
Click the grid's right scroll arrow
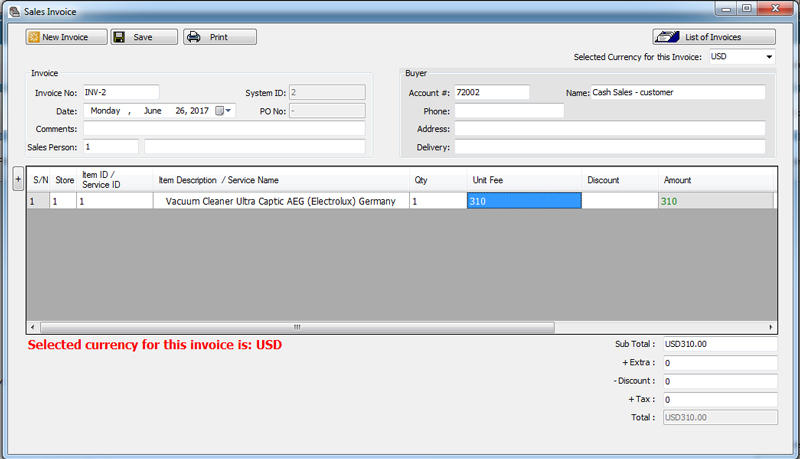(770, 327)
